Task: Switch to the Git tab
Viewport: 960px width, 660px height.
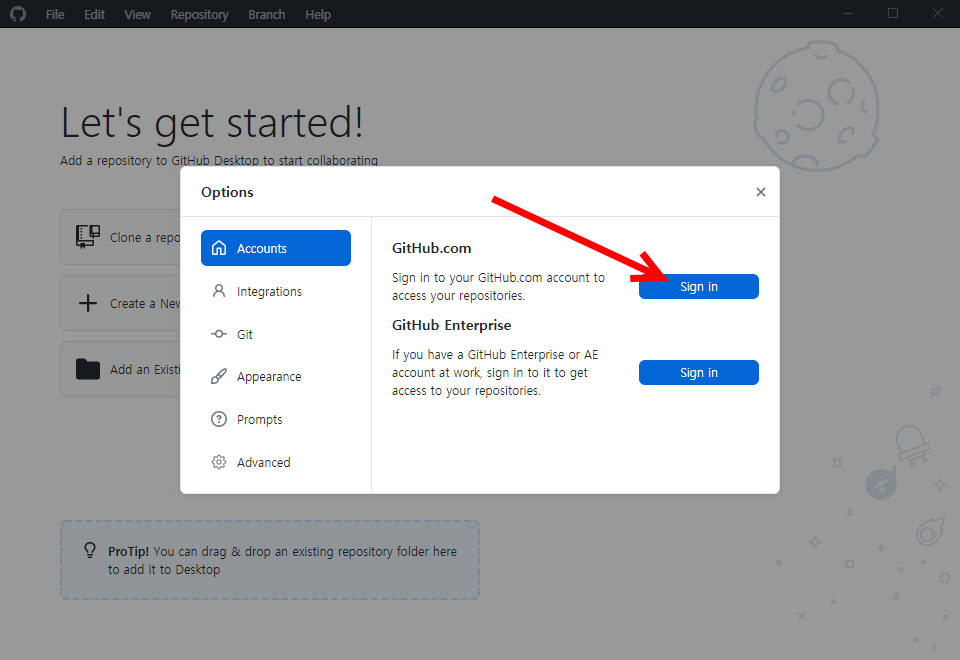Action: [276, 334]
